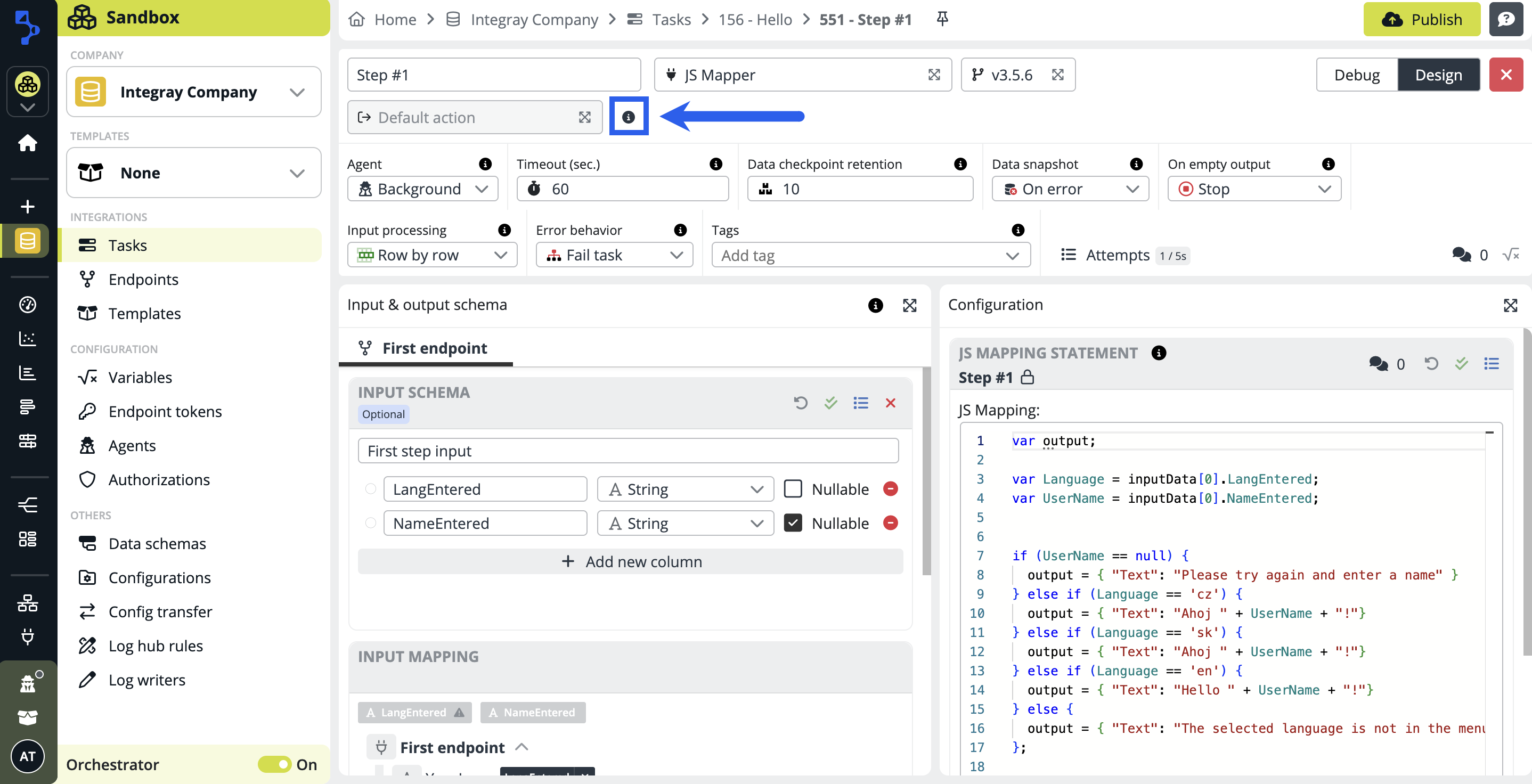Open Endpoints in the sidebar menu
The image size is (1532, 784).
[143, 279]
